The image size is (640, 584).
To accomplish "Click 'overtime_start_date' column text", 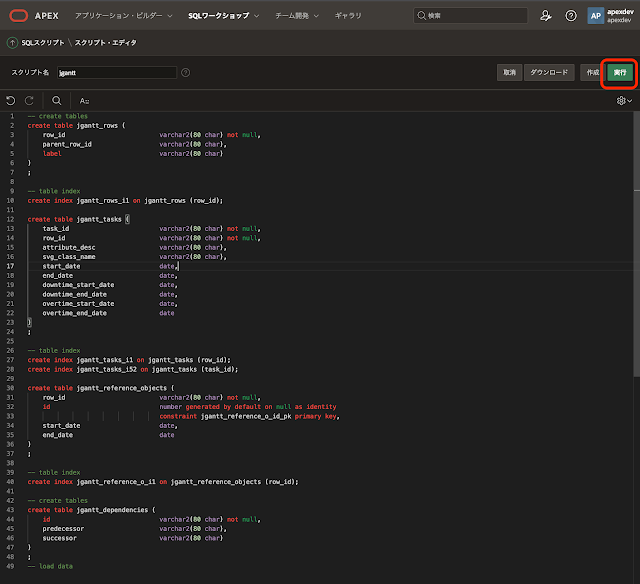I will (78, 304).
